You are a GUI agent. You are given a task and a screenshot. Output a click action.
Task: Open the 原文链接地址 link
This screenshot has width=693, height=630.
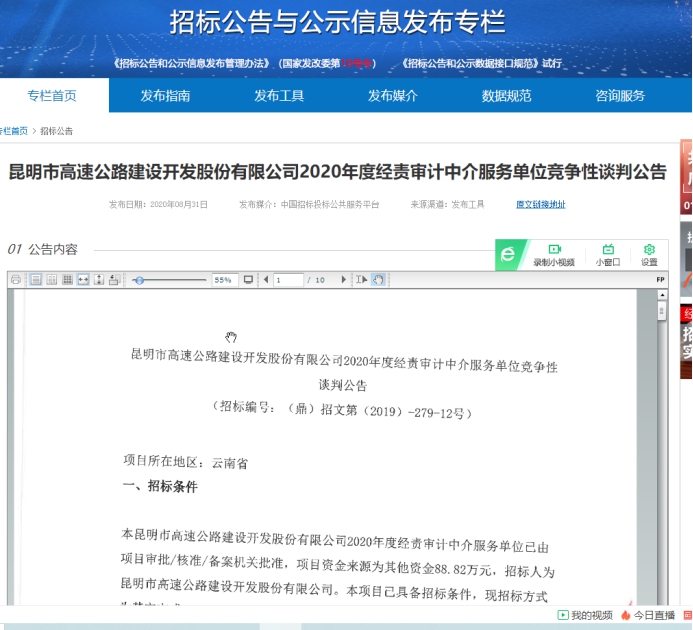540,204
